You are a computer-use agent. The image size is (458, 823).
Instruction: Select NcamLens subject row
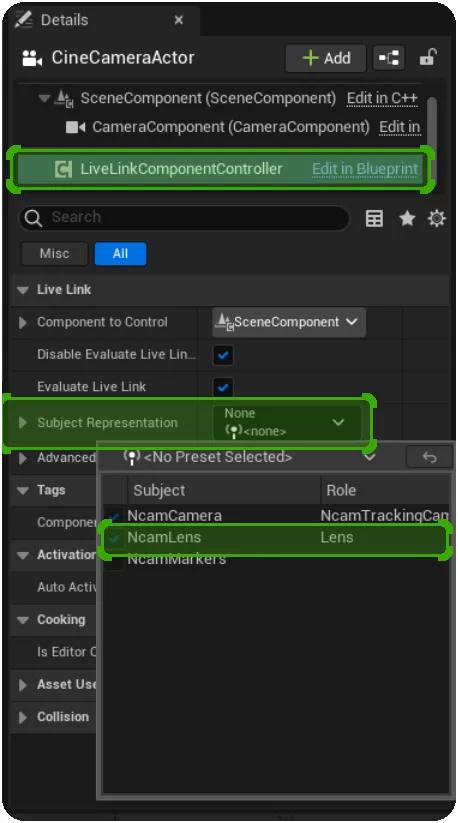click(276, 537)
